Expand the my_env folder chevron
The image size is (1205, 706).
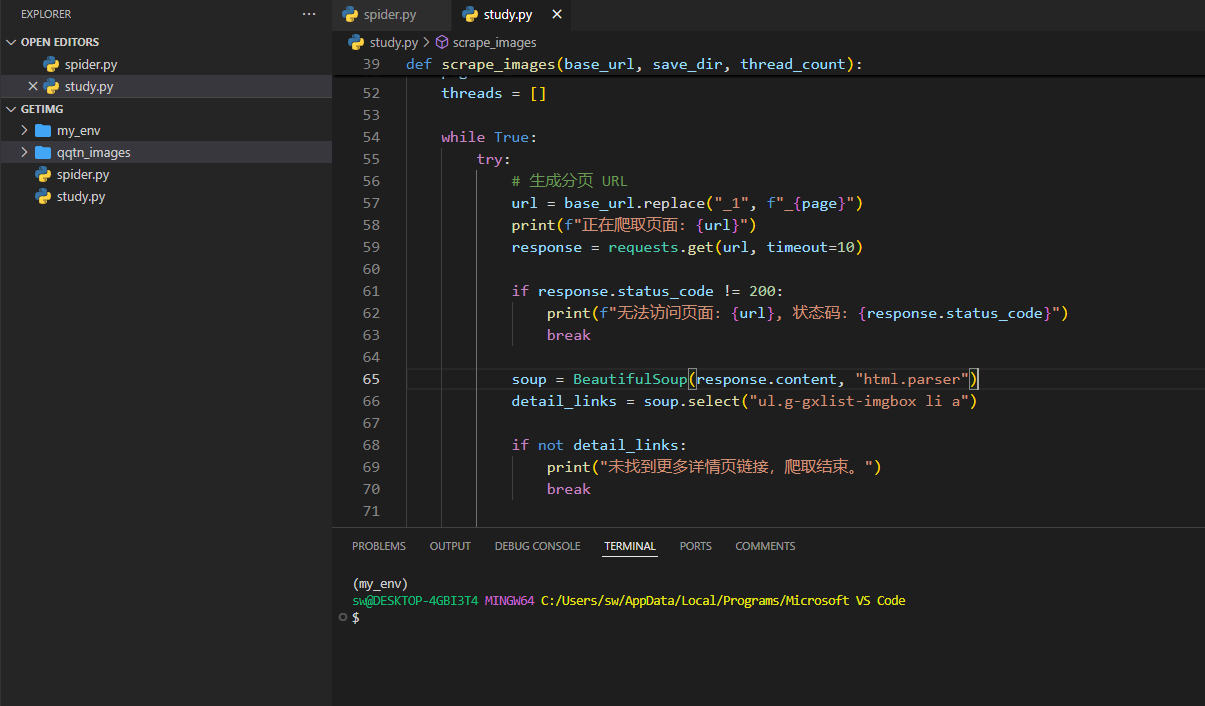coord(25,131)
